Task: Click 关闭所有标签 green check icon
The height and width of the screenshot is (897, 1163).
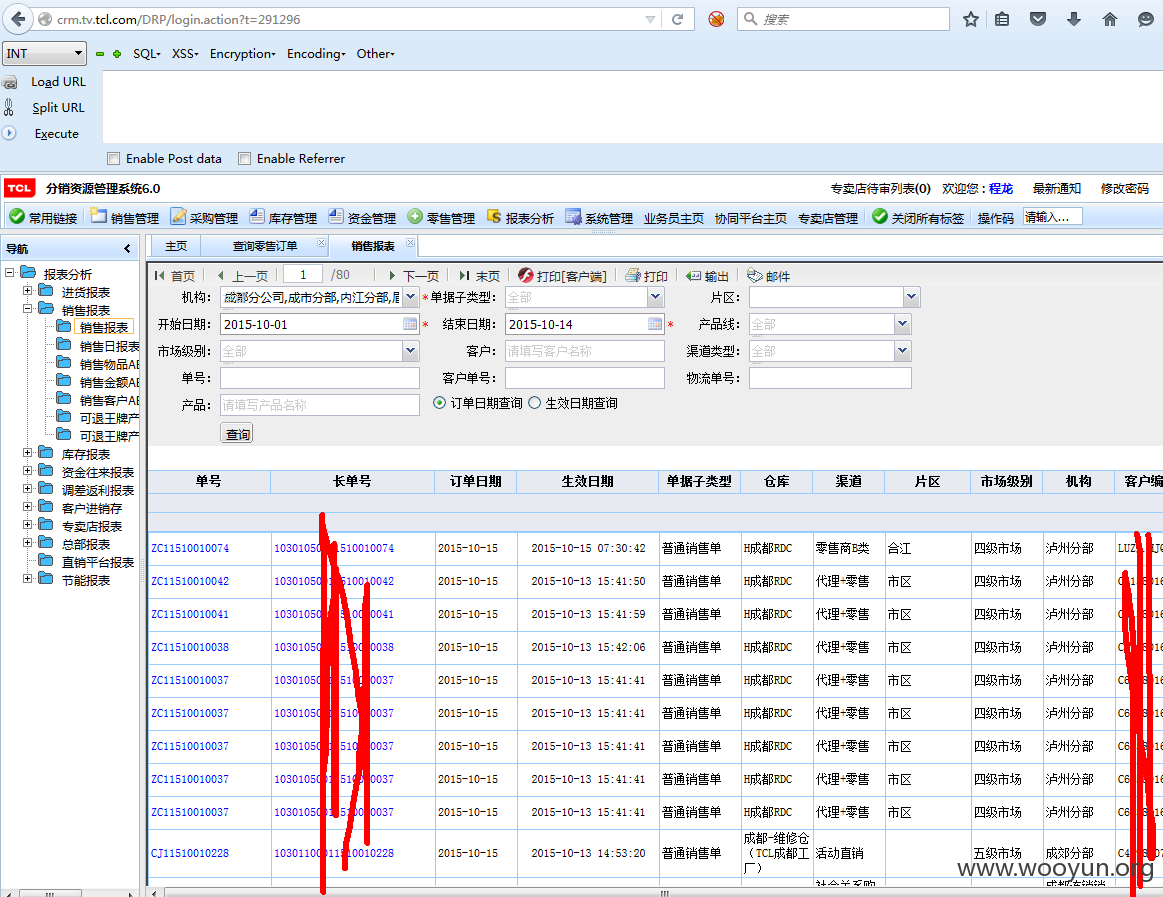Action: (x=880, y=216)
